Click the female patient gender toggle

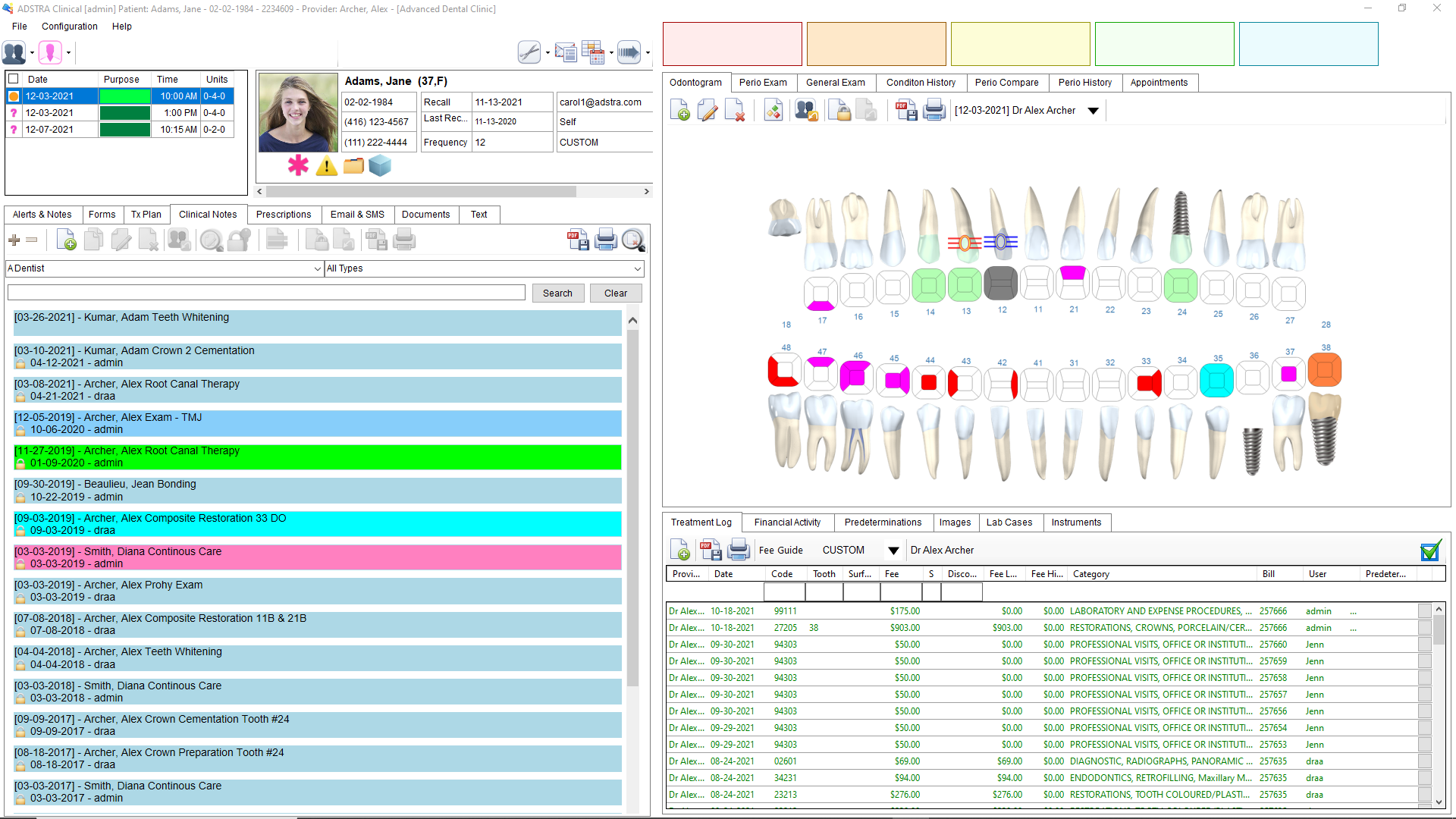pyautogui.click(x=52, y=52)
